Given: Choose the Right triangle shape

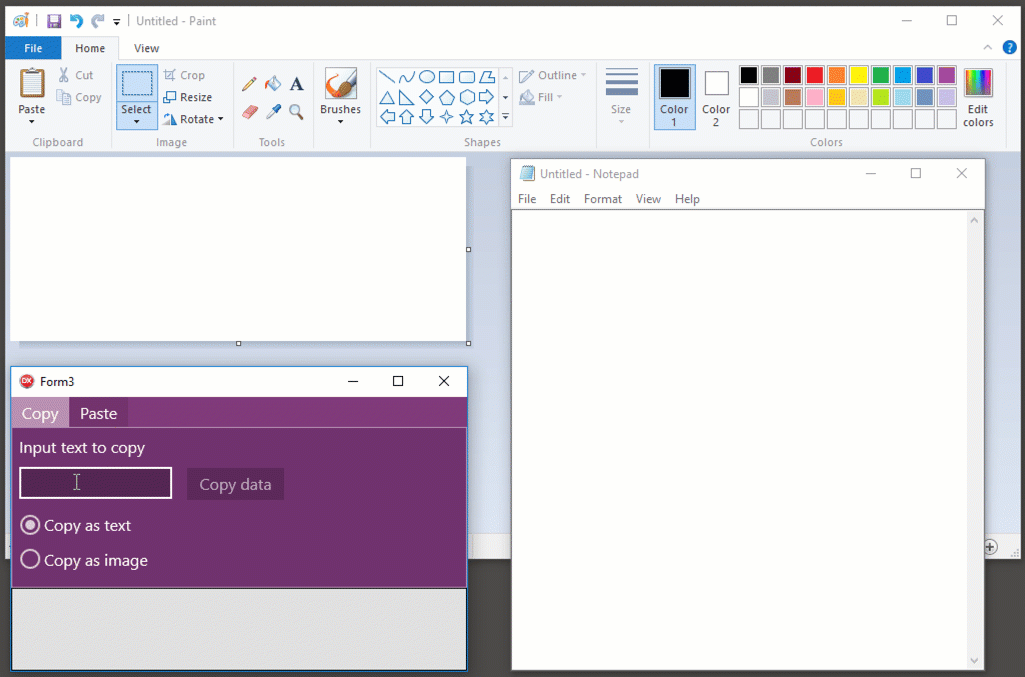Looking at the screenshot, I should point(407,97).
